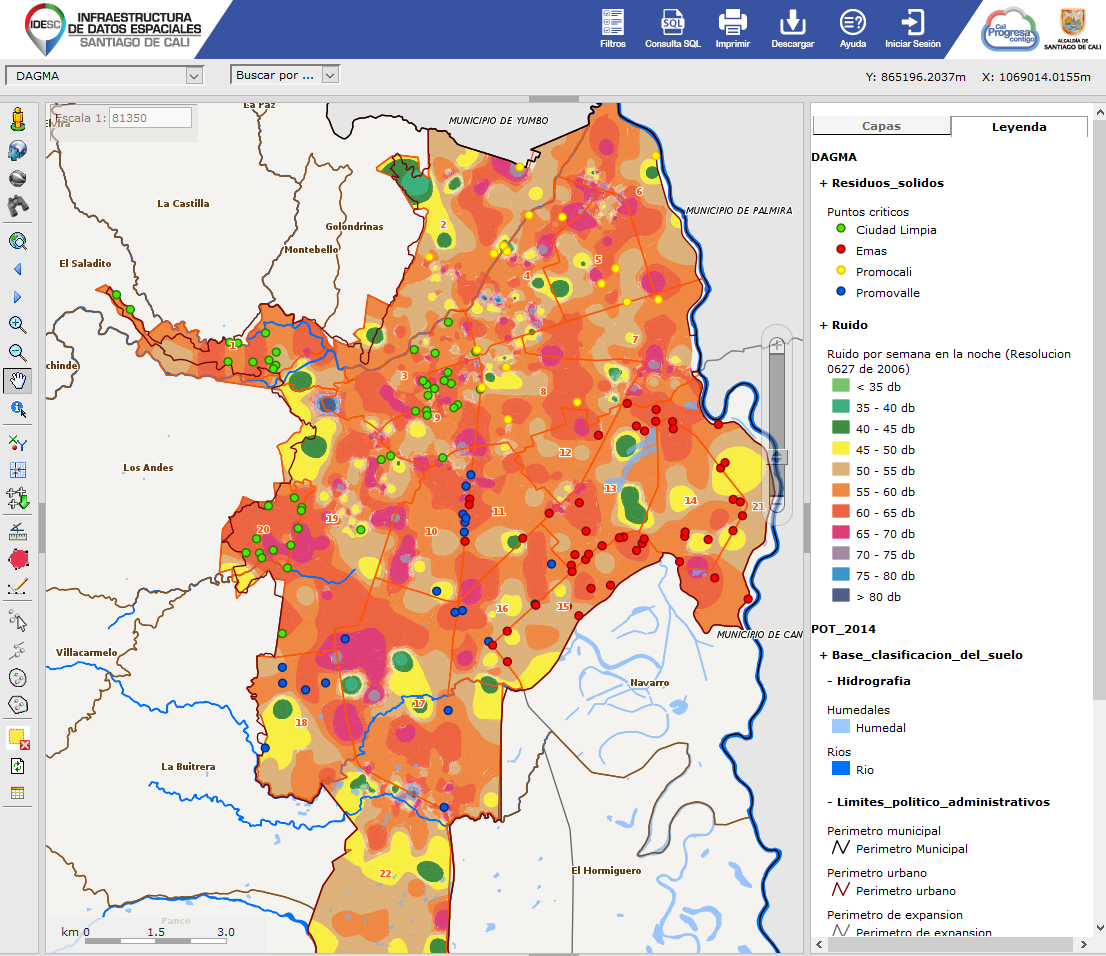Screen dimensions: 1106x956
Task: Select the Street View pegman tool
Action: (17, 121)
